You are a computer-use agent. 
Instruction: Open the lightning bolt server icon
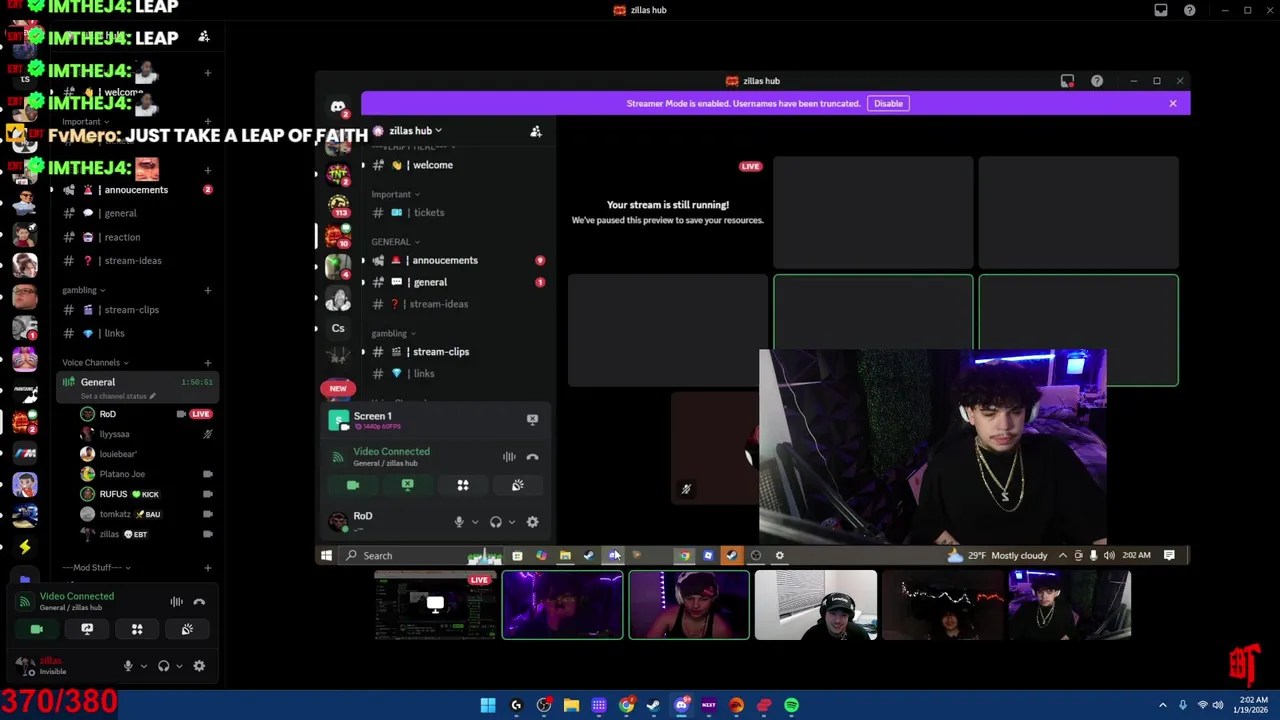pyautogui.click(x=25, y=547)
